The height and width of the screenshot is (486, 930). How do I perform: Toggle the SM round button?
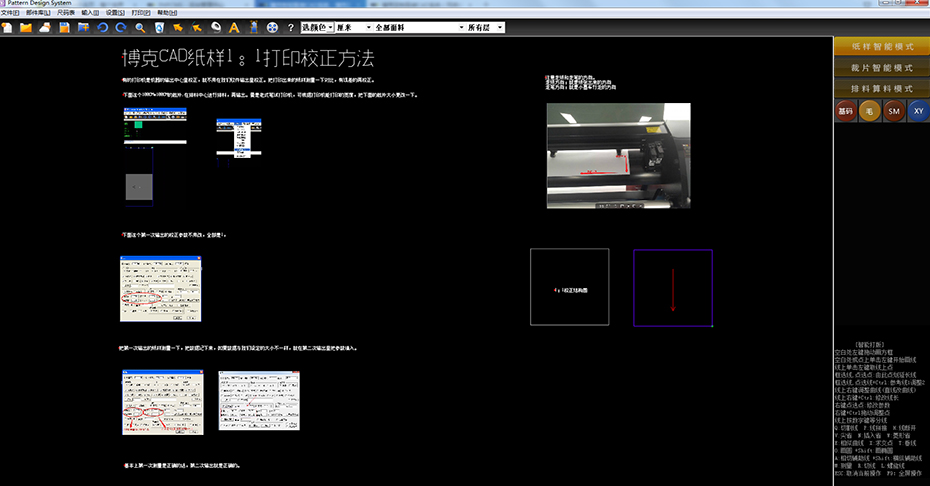[x=894, y=112]
